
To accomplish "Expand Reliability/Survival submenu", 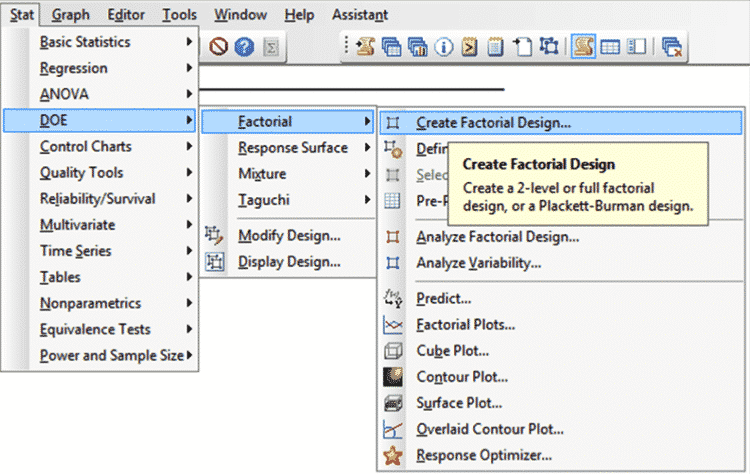I will [x=99, y=199].
